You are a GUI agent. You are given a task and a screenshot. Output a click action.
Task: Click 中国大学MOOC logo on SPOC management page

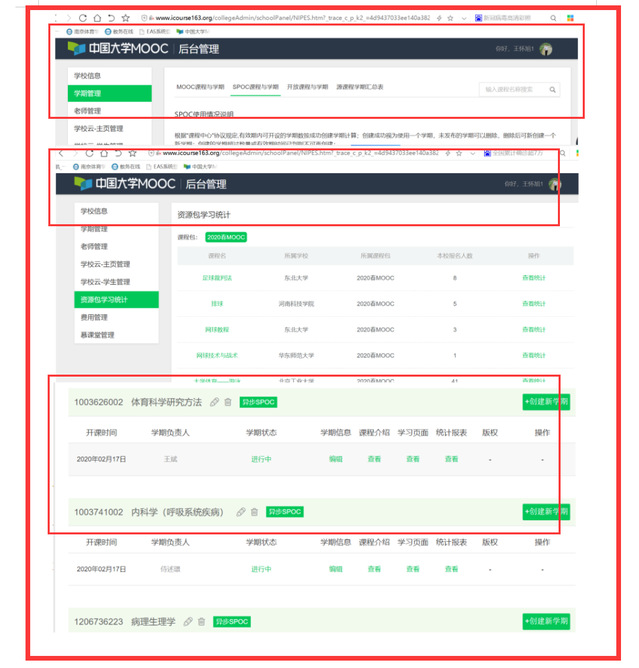pyautogui.click(x=118, y=49)
